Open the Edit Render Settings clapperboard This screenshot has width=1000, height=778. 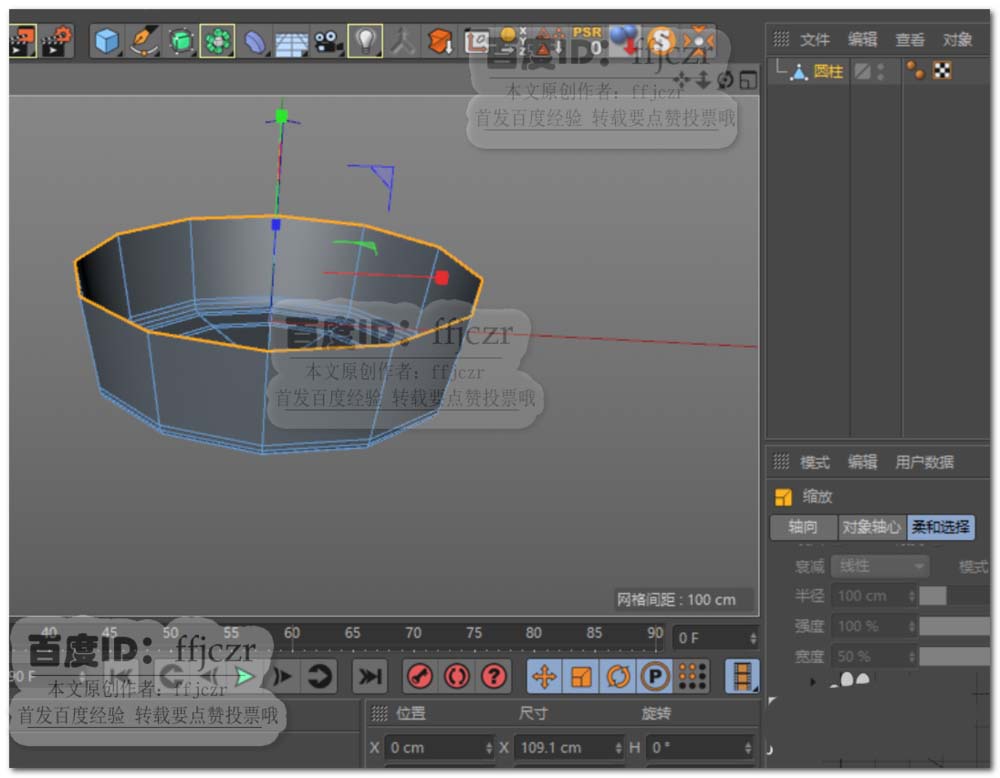[x=57, y=41]
